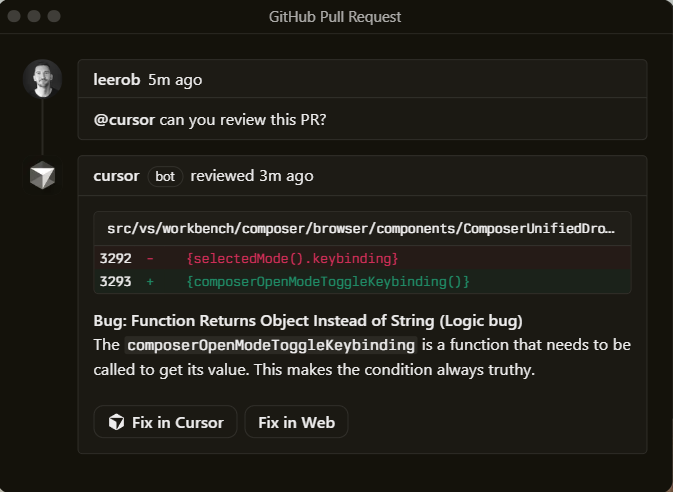Viewport: 673px width, 492px height.
Task: Click leerob's profile avatar photo
Action: (x=42, y=79)
